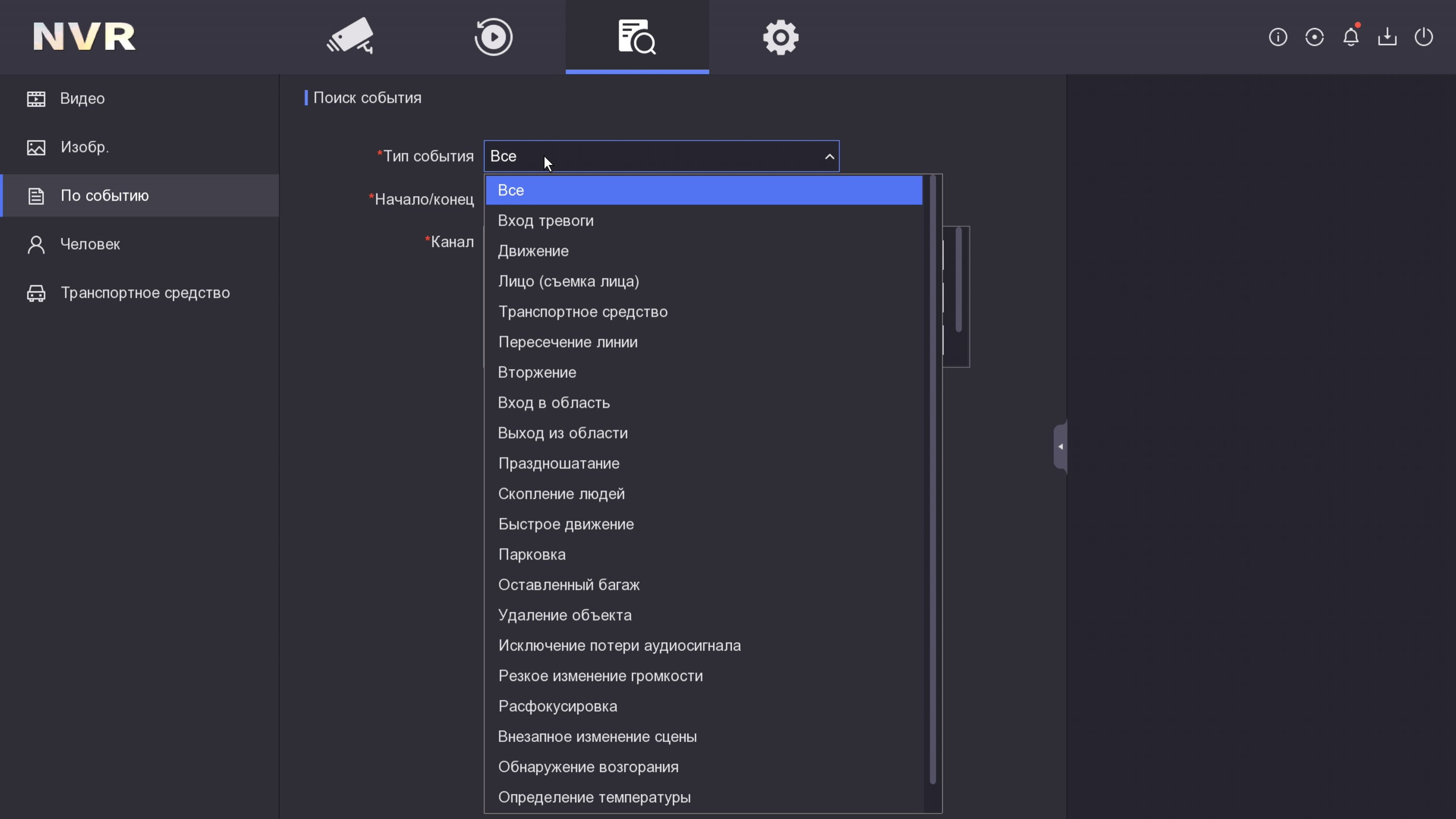Select Праздношатание option
Screen dimensions: 1456x819
tap(704, 463)
